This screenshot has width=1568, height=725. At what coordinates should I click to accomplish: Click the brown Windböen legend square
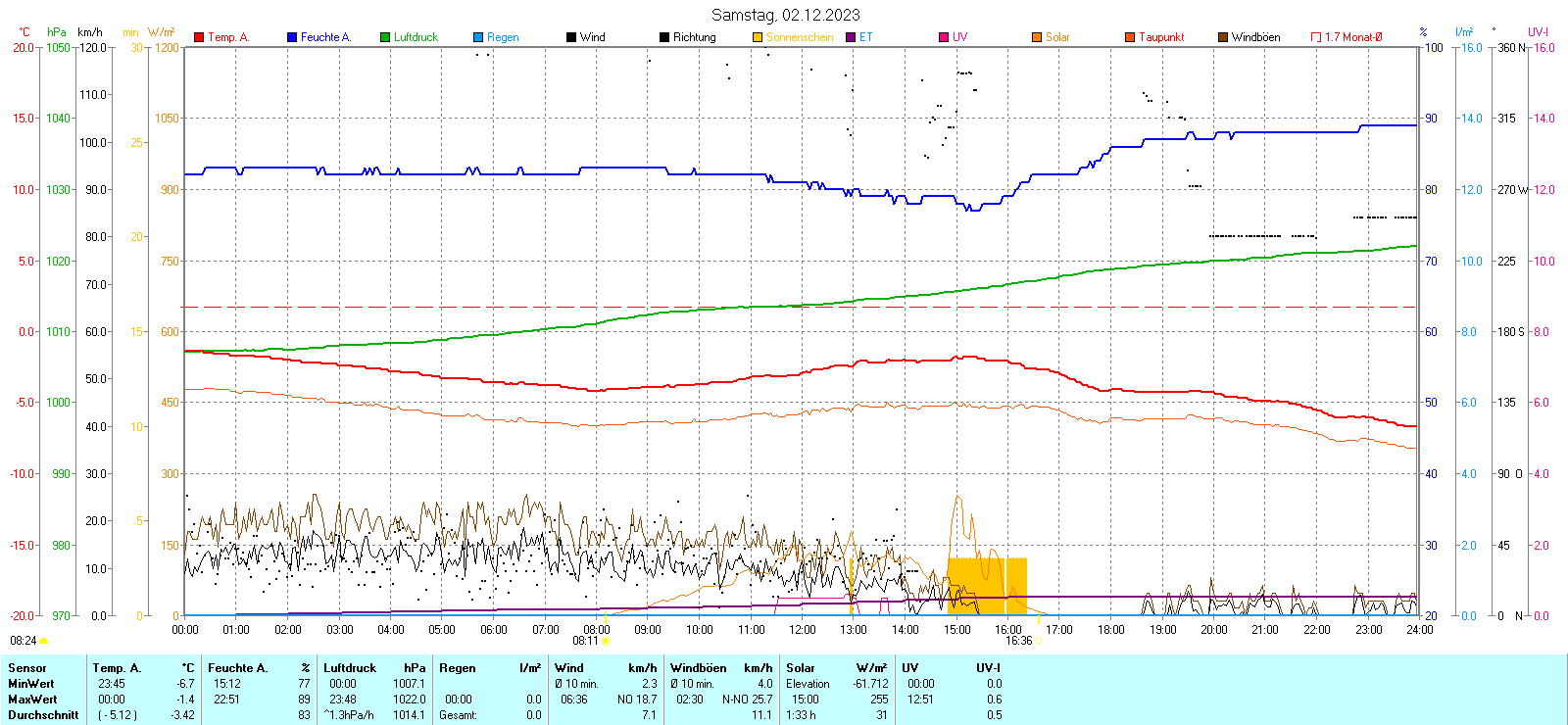[1223, 37]
